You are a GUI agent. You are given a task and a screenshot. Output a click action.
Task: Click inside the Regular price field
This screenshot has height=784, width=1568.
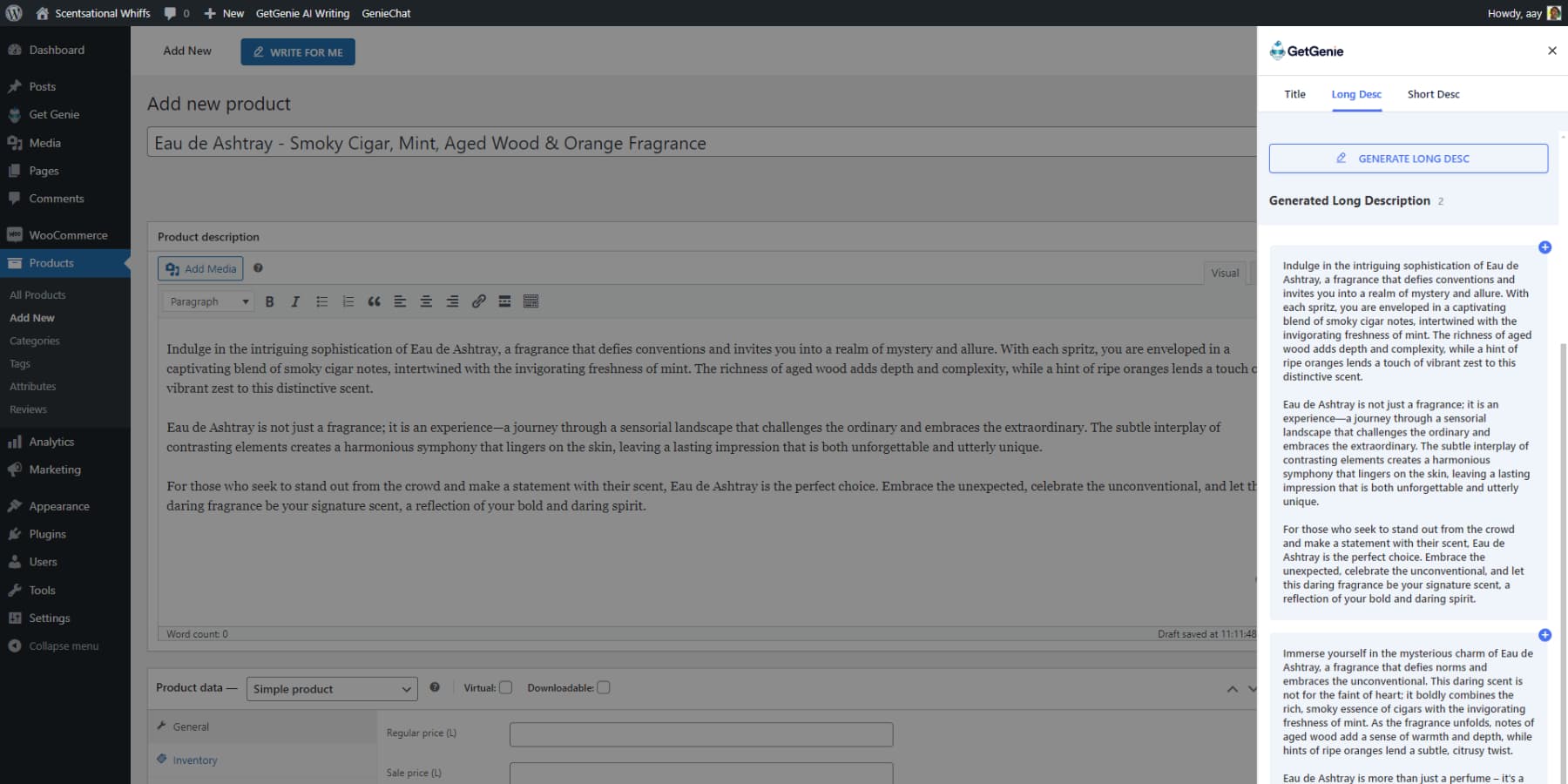700,733
